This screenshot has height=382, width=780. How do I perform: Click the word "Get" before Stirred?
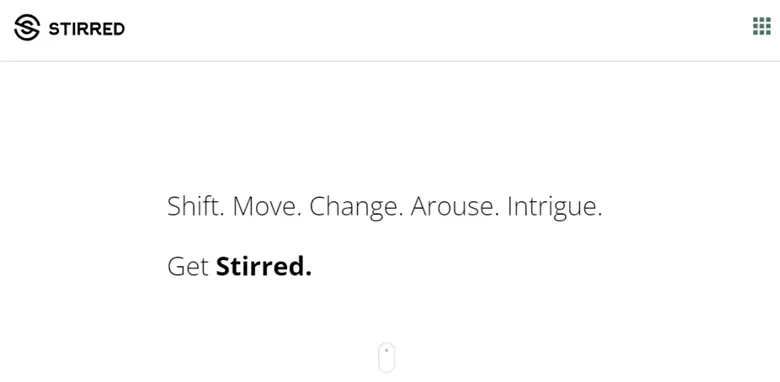click(x=188, y=267)
